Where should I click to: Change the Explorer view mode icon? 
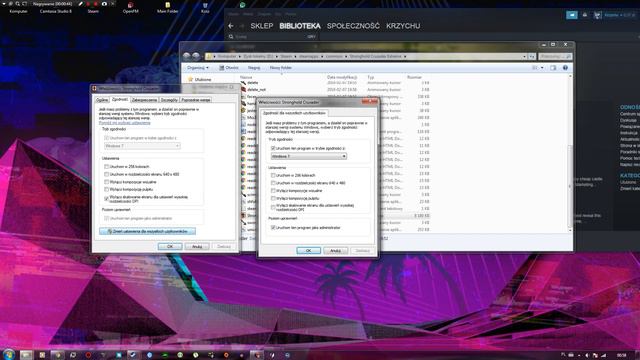pyautogui.click(x=535, y=68)
